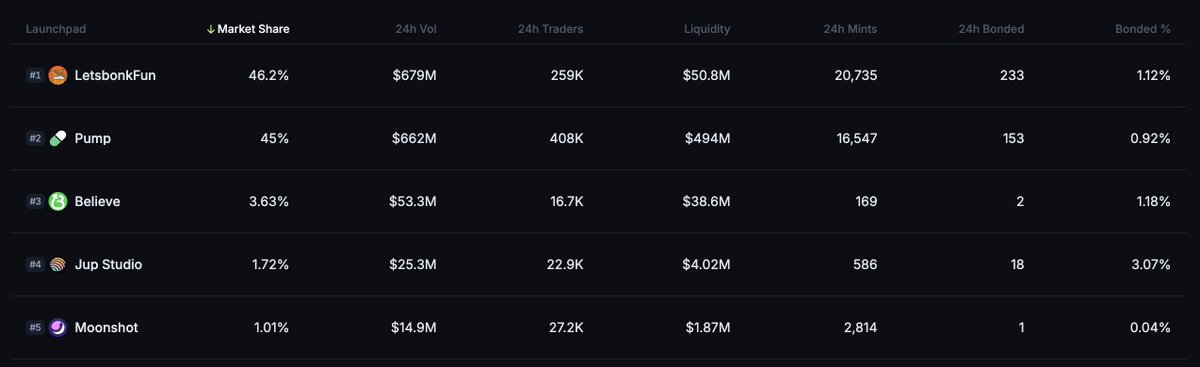Image resolution: width=1200 pixels, height=367 pixels.
Task: Select Pump's $662M volume cell
Action: [415, 138]
